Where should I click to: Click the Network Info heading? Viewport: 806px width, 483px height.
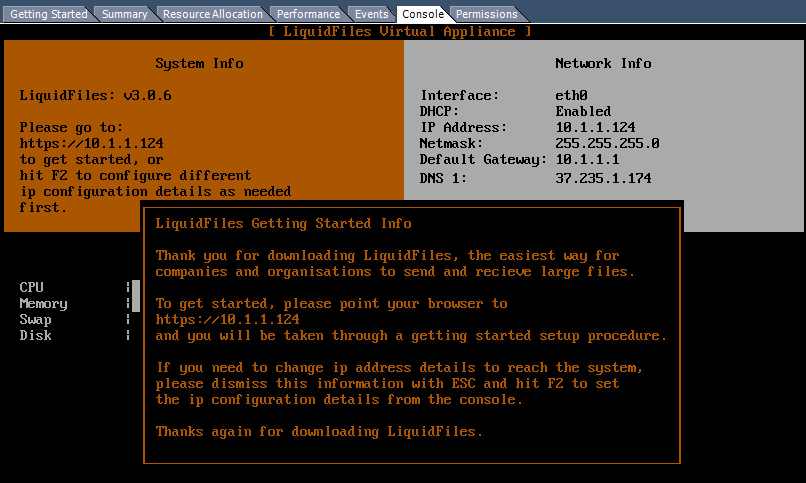point(603,63)
